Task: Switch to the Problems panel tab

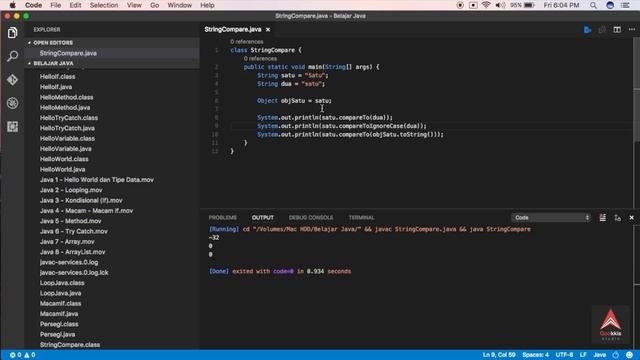Action: click(x=222, y=218)
